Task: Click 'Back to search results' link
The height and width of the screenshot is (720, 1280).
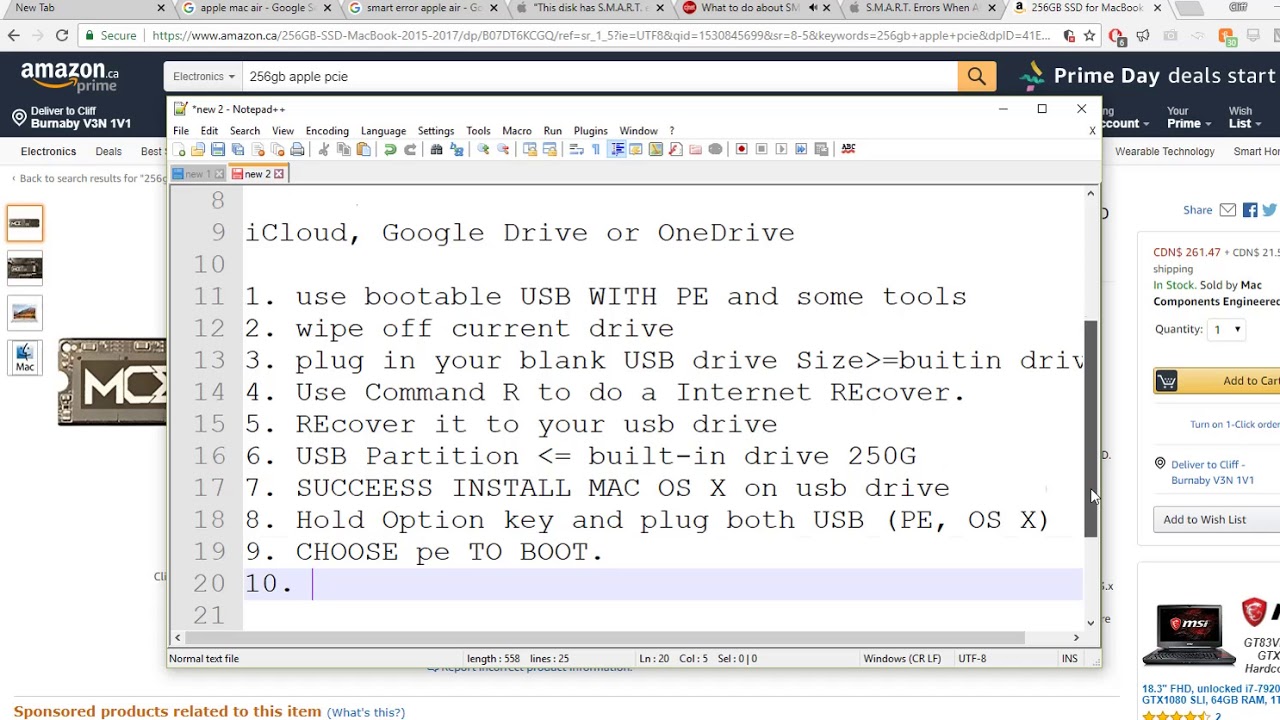Action: point(91,178)
